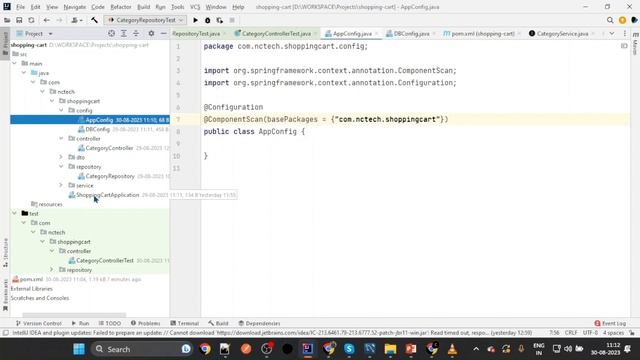The height and width of the screenshot is (360, 640).
Task: Hide the Project panel with minus icon
Action: point(163,33)
